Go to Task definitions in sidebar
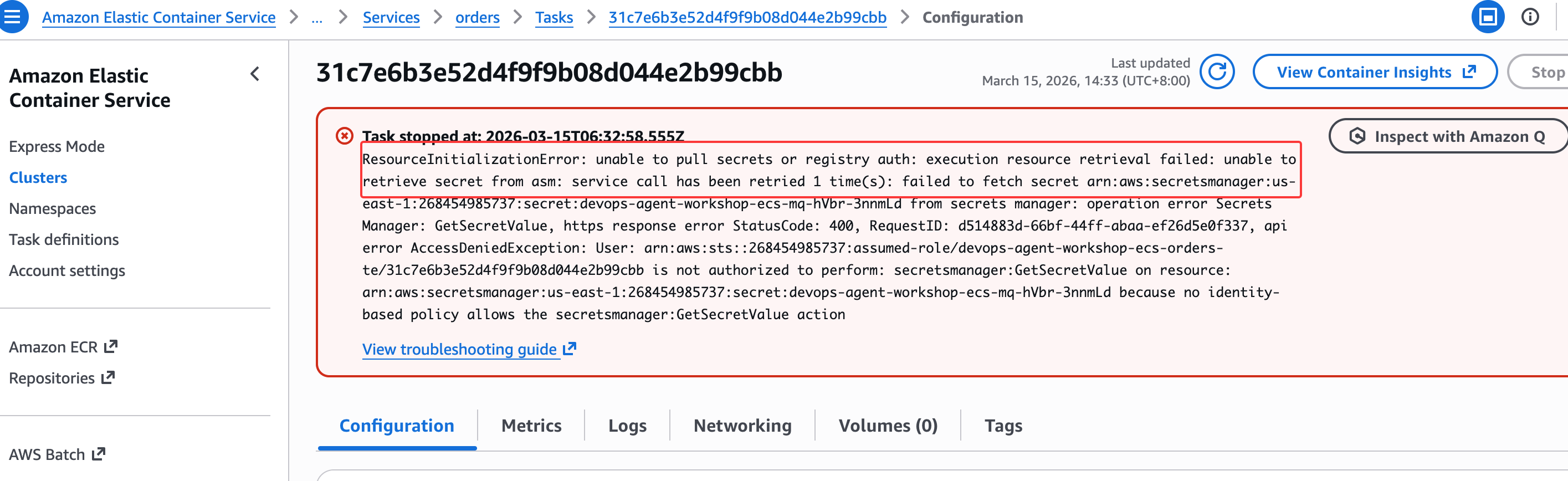Image resolution: width=1568 pixels, height=481 pixels. pos(64,239)
